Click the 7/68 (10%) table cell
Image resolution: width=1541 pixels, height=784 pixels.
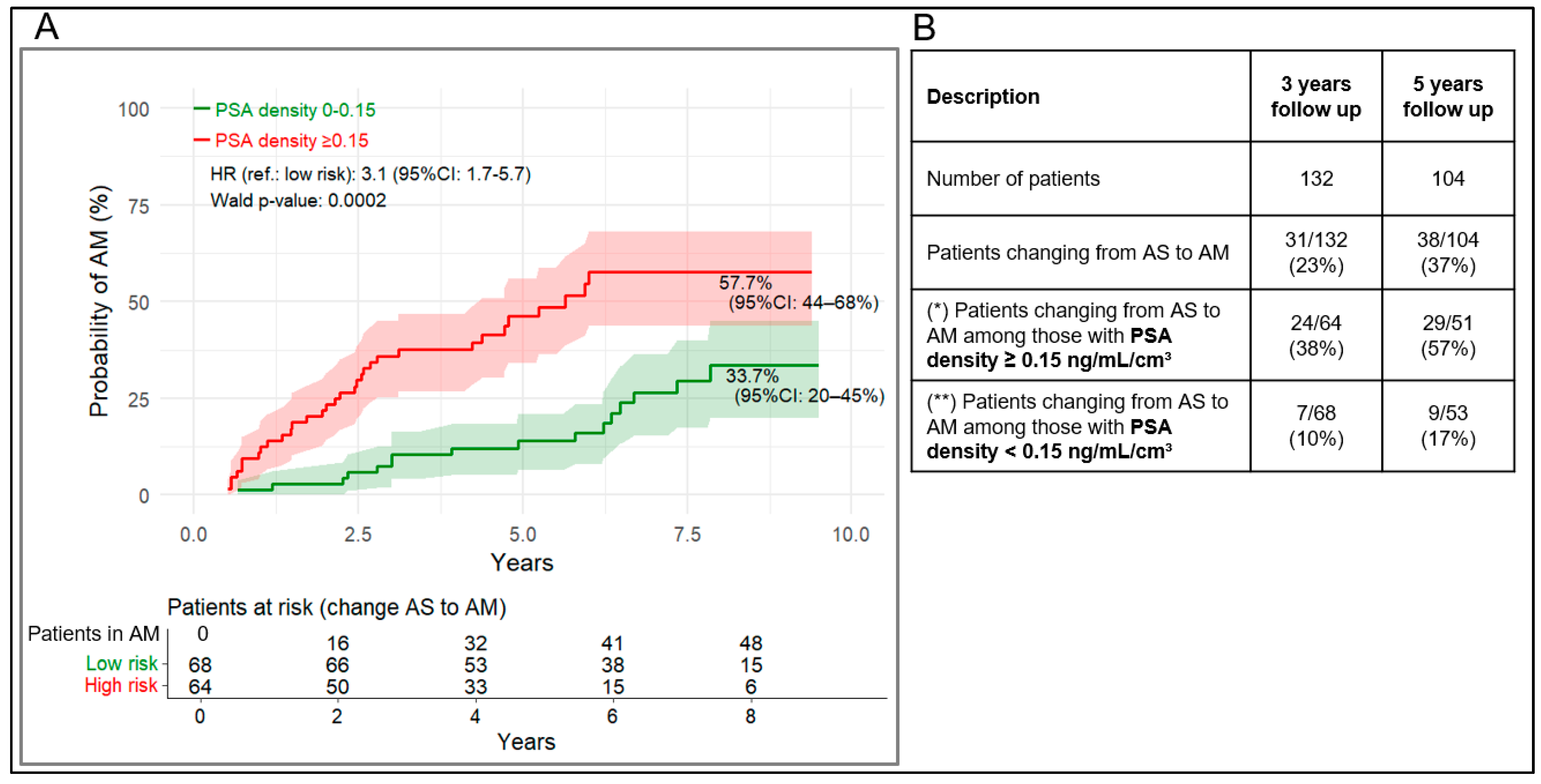pyautogui.click(x=1316, y=426)
